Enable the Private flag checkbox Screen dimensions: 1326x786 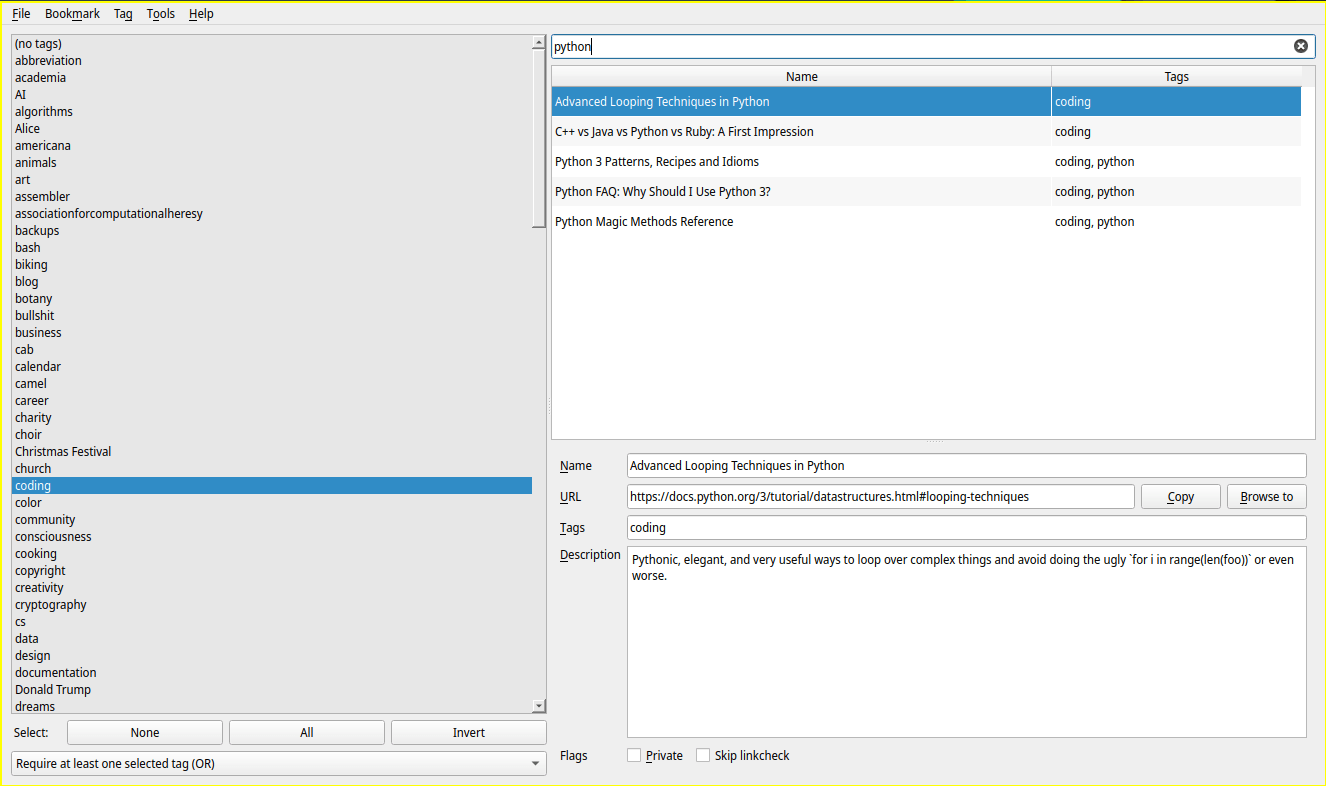(634, 756)
